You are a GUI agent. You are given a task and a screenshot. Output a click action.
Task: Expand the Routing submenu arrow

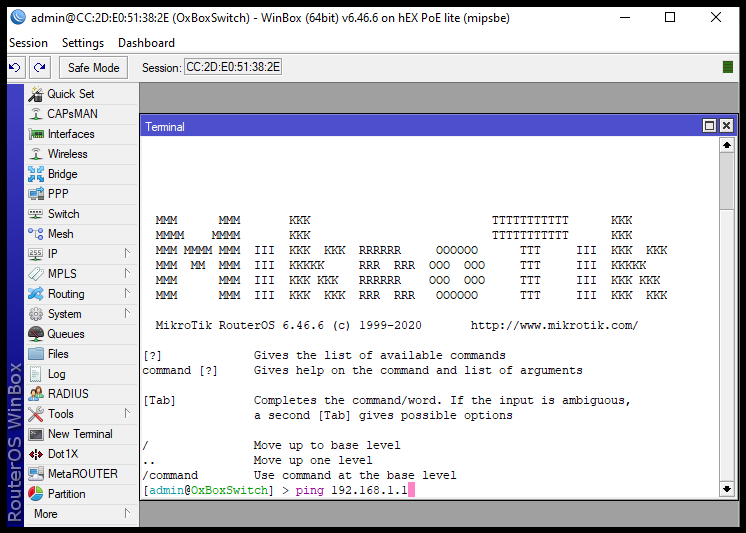[127, 293]
